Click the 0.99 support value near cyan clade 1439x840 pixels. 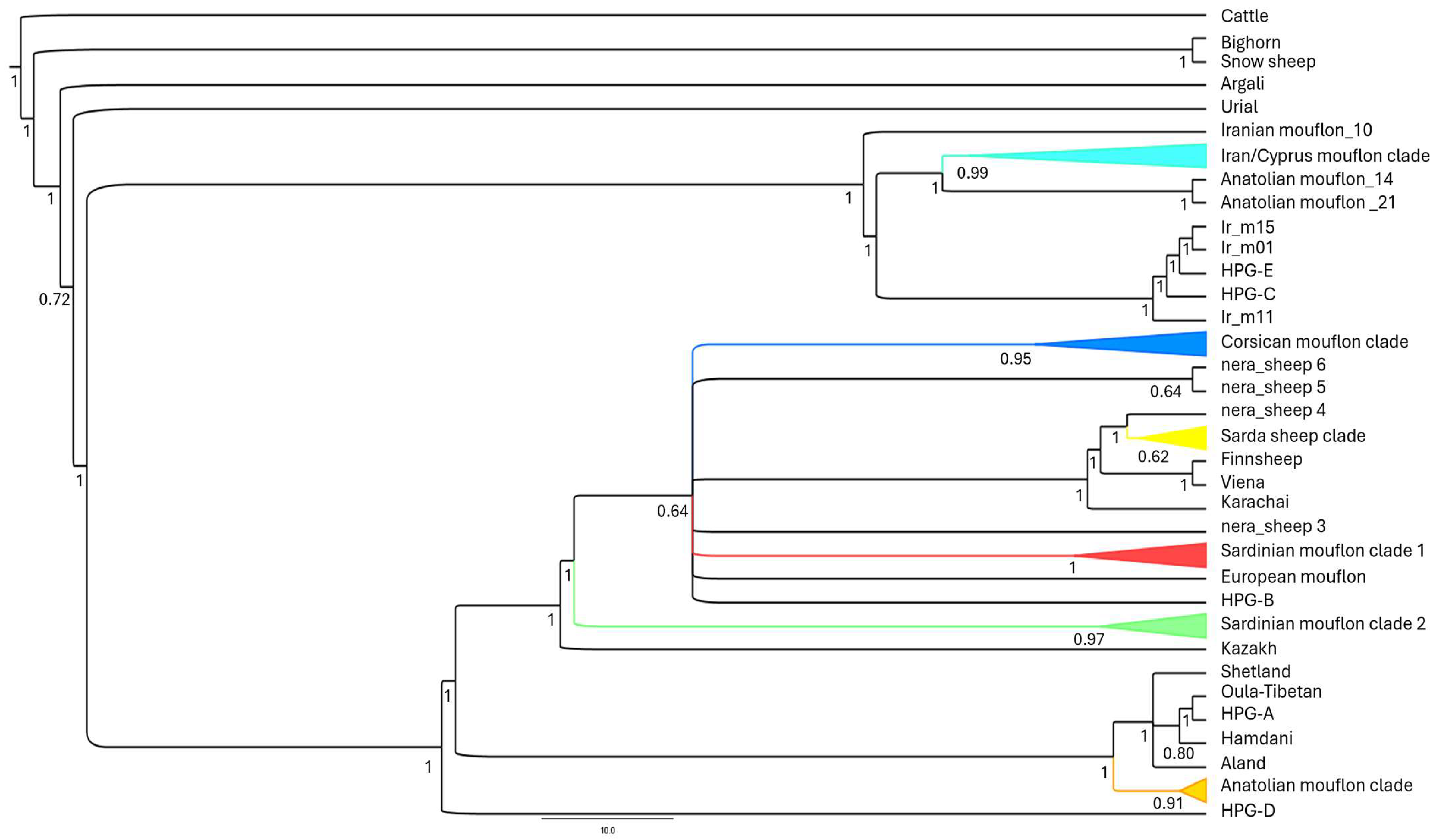[x=972, y=173]
